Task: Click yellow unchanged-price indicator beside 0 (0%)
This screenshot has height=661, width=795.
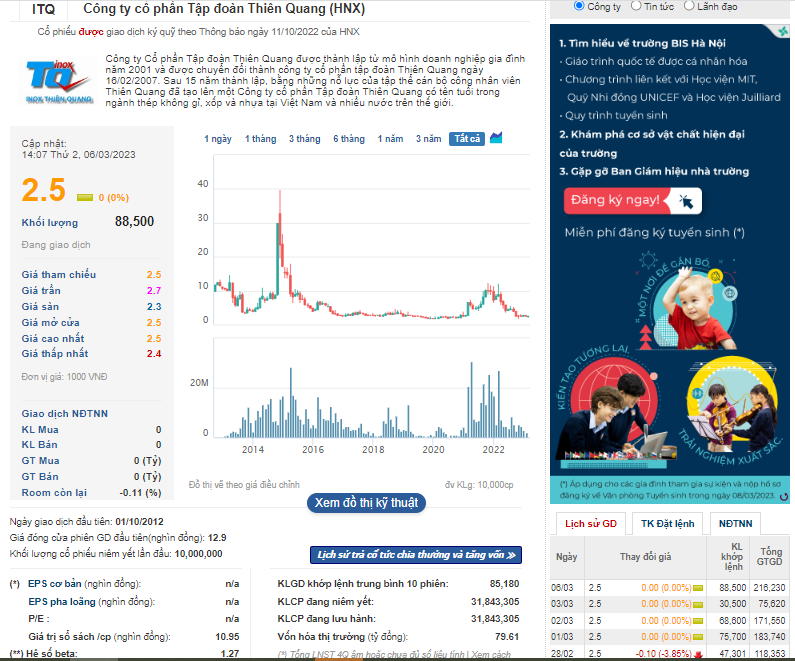Action: click(85, 197)
